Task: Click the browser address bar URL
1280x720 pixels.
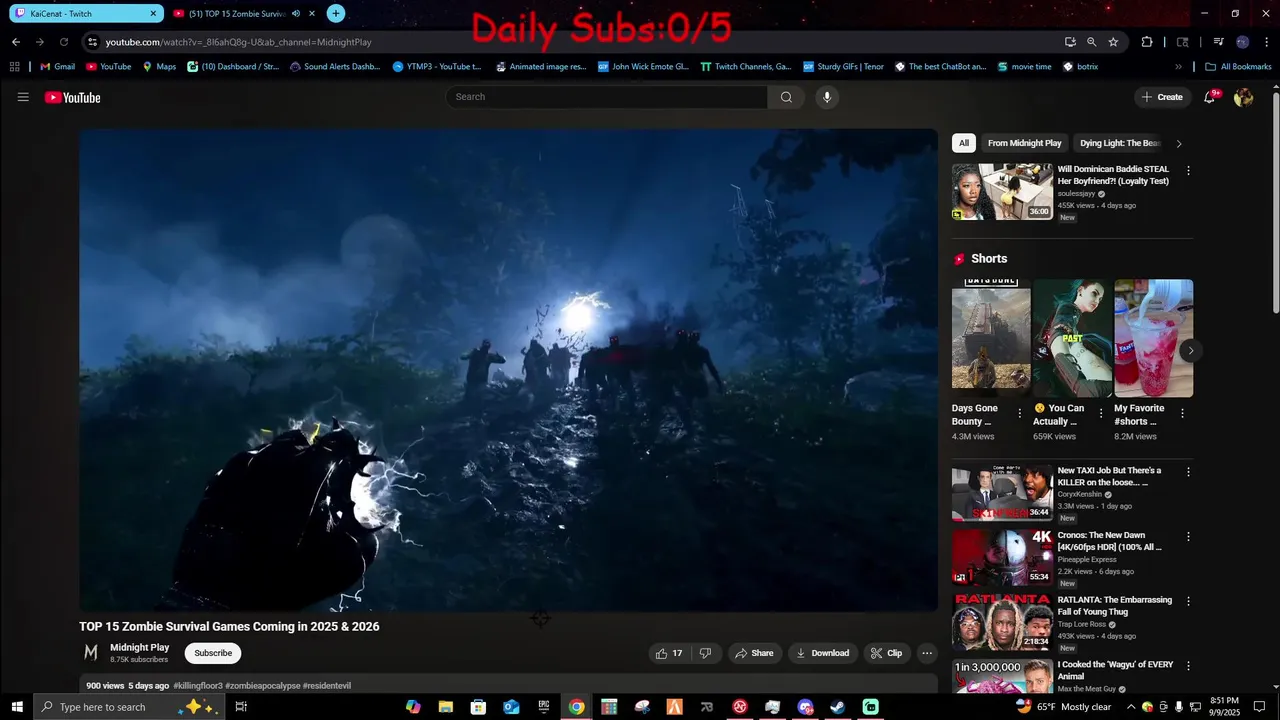Action: click(x=238, y=42)
